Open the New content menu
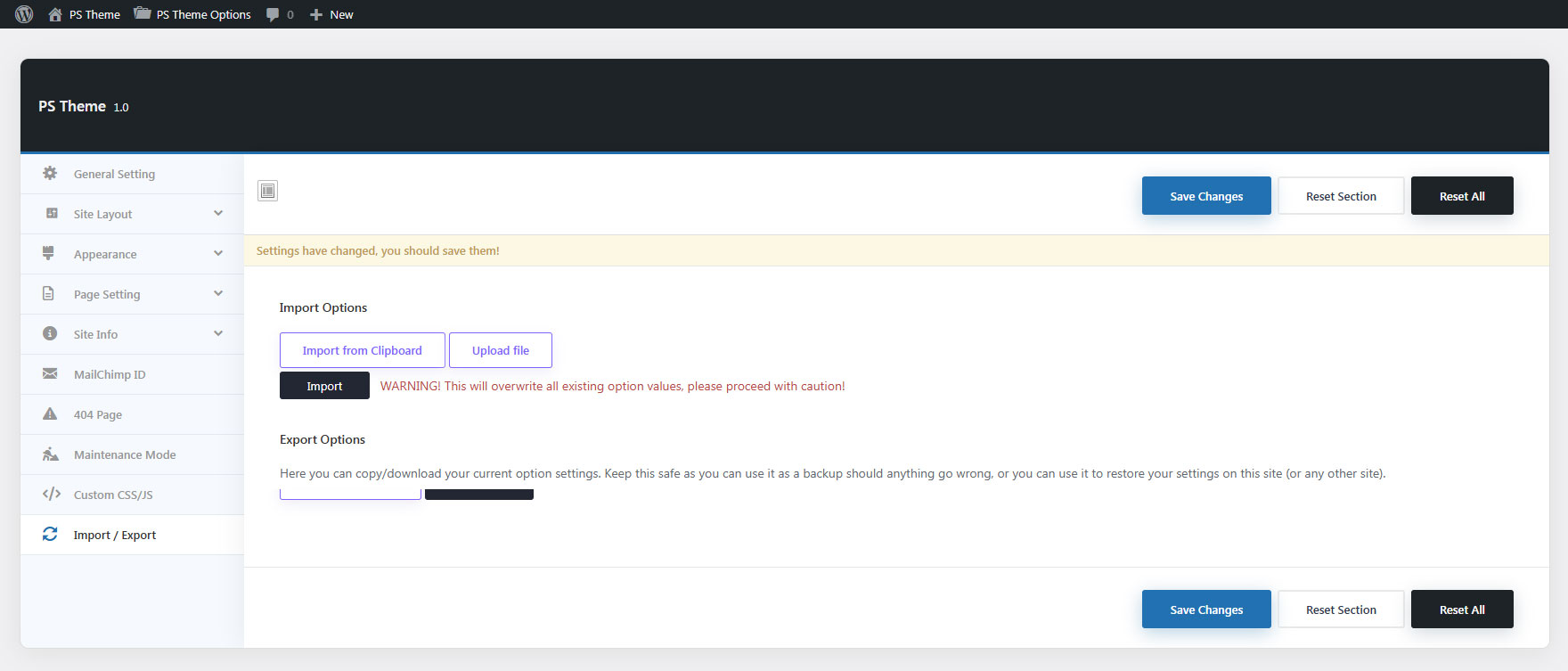The height and width of the screenshot is (671, 1568). click(331, 14)
